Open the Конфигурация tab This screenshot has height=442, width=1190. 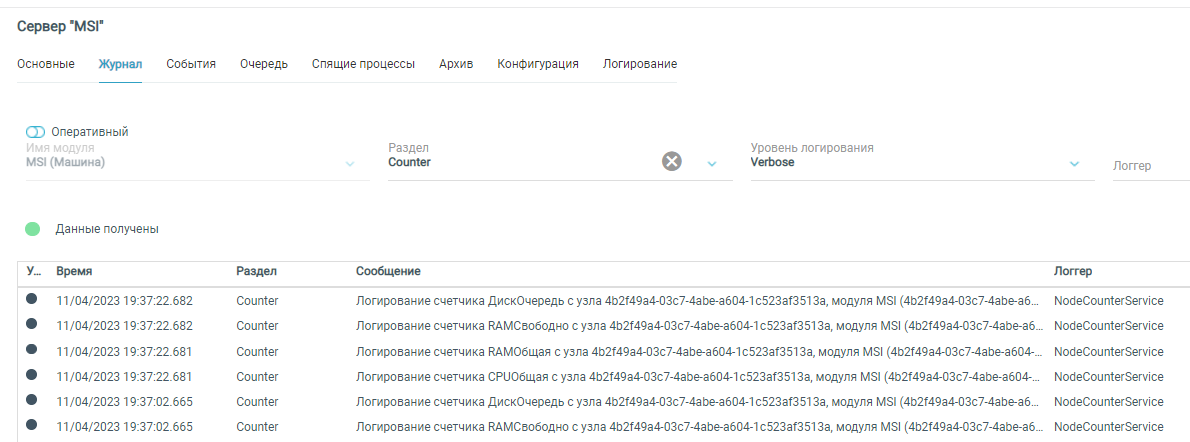pos(538,64)
